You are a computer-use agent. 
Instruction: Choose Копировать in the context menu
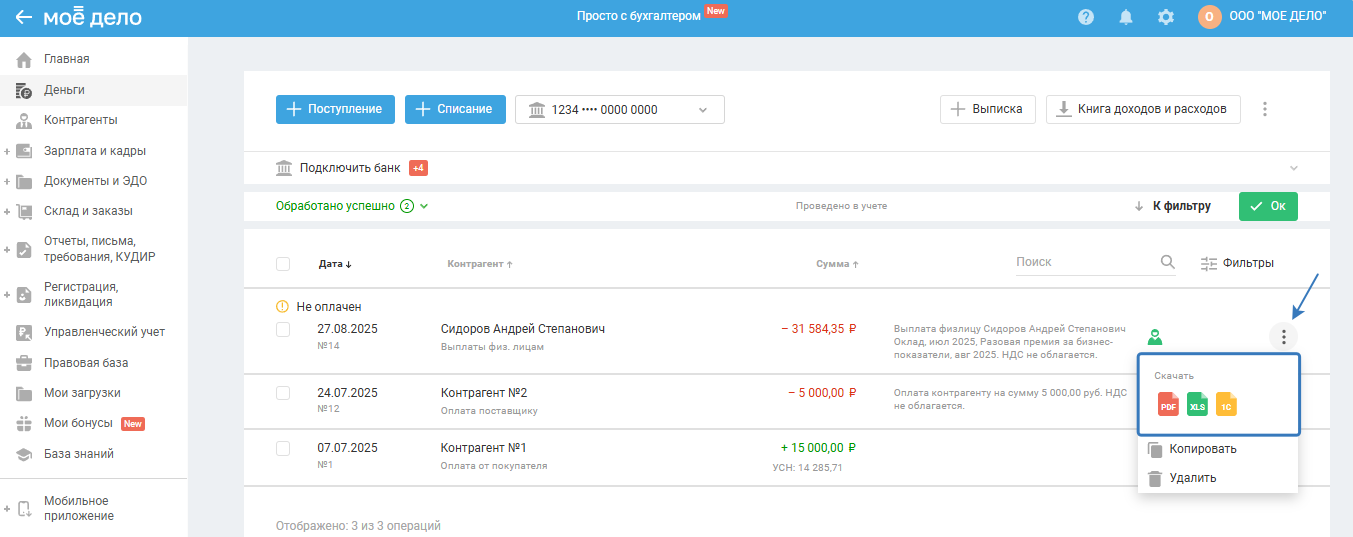coord(1202,449)
